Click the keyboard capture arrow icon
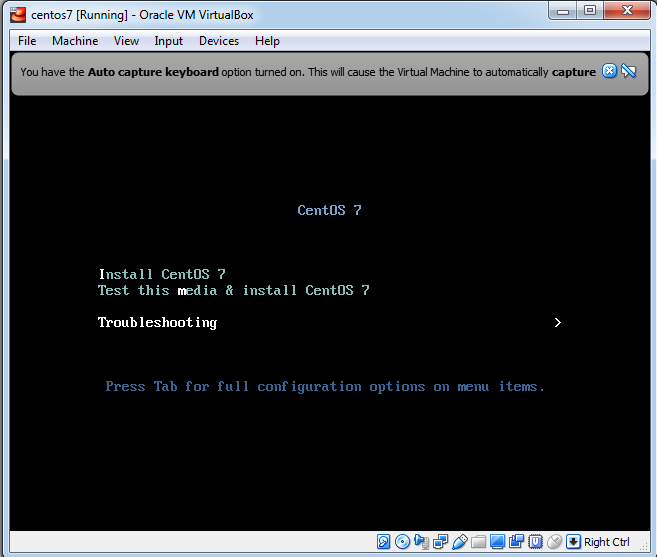Screen dimensions: 657x557 pyautogui.click(x=573, y=541)
